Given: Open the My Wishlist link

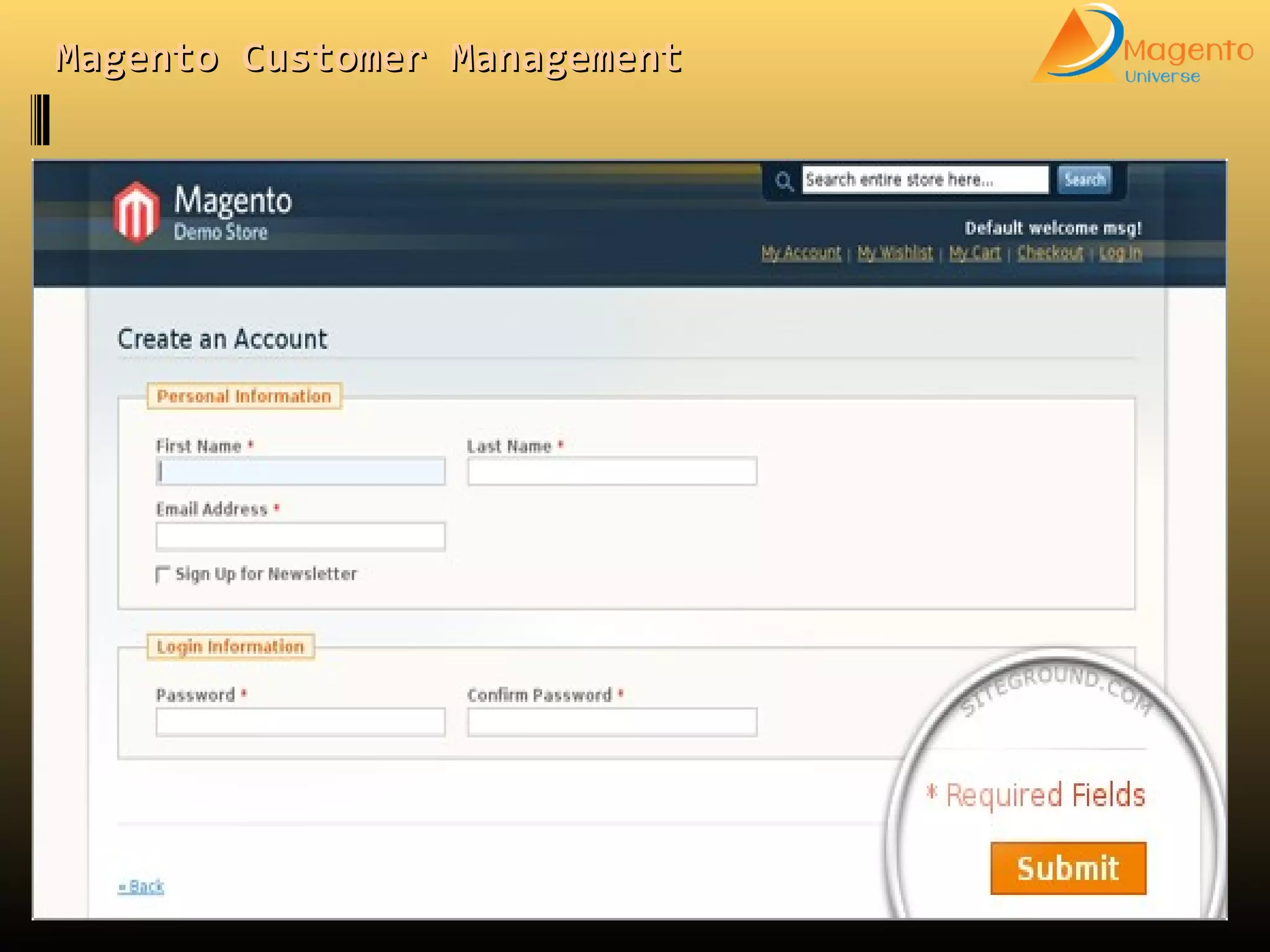Looking at the screenshot, I should pos(895,253).
